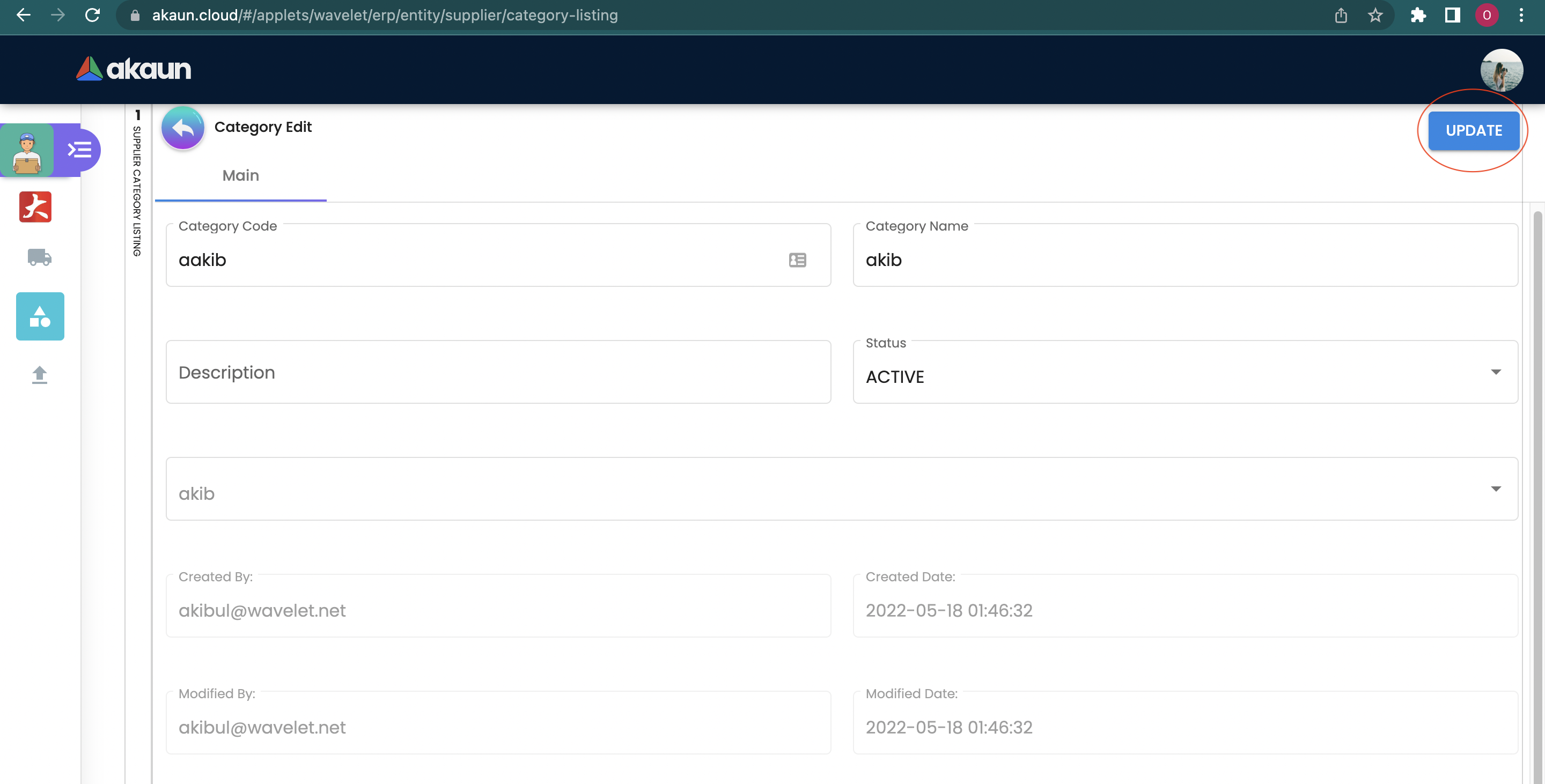Click the card icon in Category Code
This screenshot has height=784, width=1545.
797,260
